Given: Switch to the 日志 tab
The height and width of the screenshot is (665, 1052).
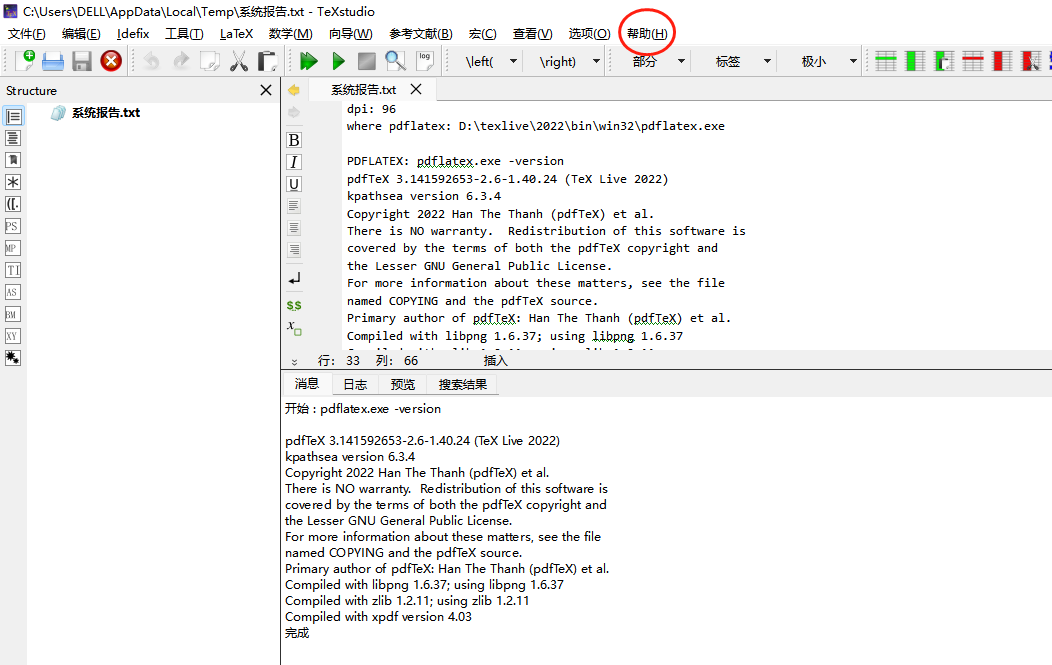Looking at the screenshot, I should (x=355, y=385).
